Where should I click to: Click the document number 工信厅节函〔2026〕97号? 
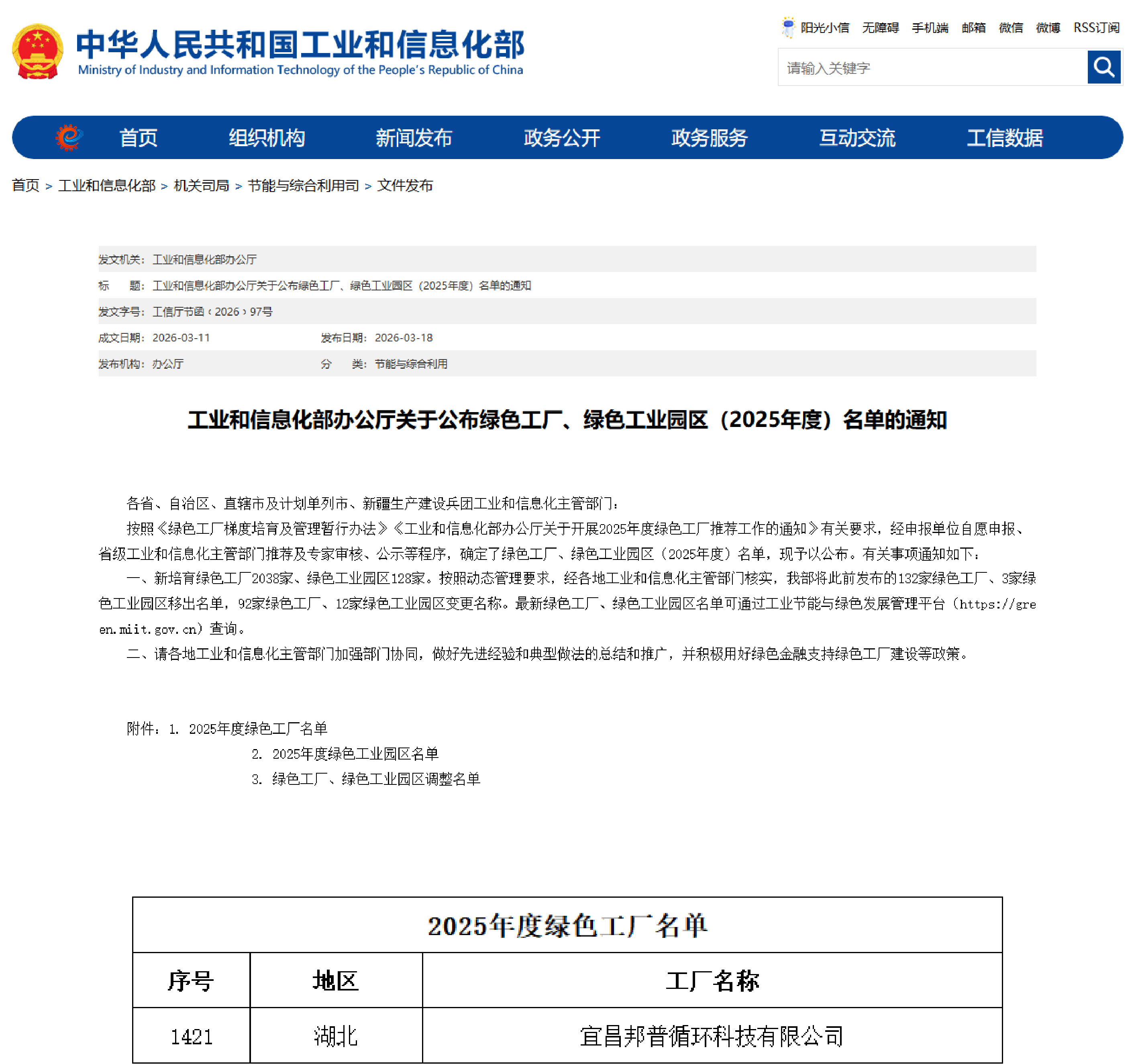tap(212, 311)
